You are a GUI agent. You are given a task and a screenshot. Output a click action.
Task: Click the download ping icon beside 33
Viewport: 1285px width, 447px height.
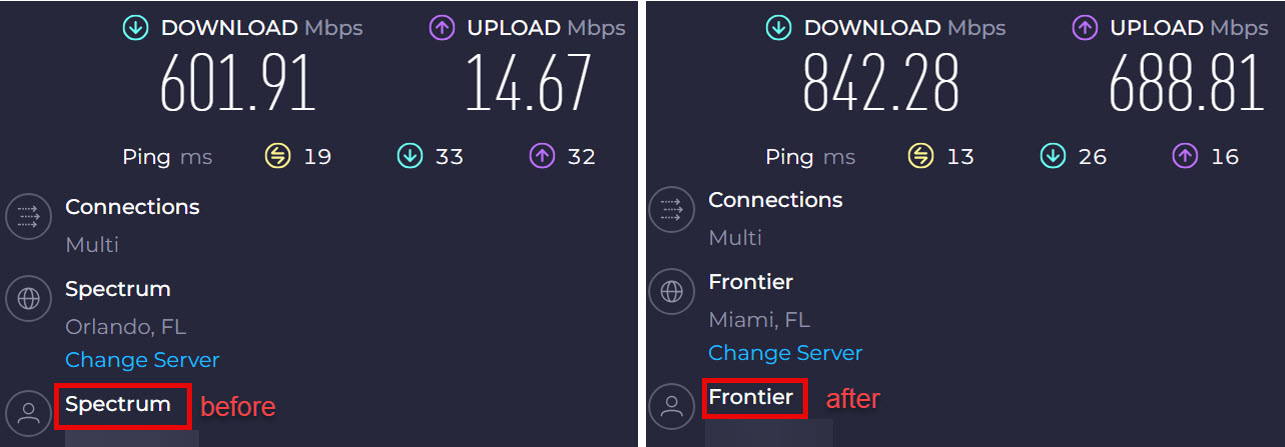click(x=410, y=156)
